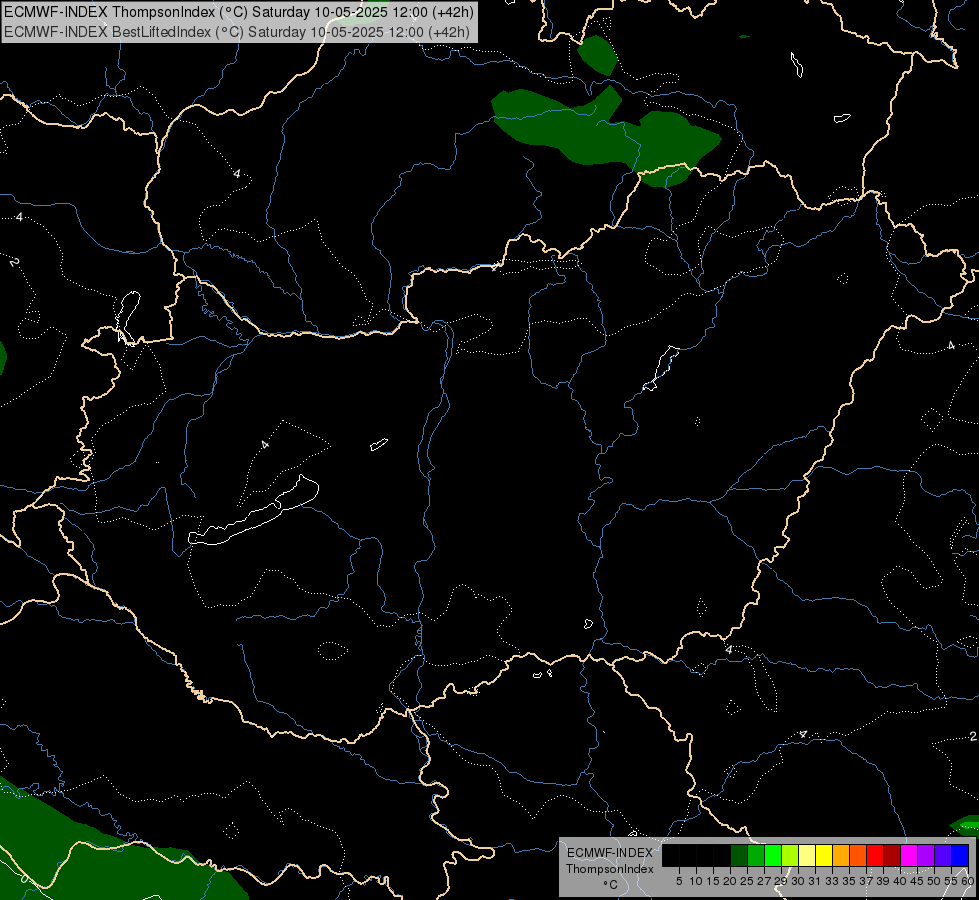Image resolution: width=979 pixels, height=900 pixels.
Task: Click the ECMWF-INDEX ThompsonIndex title line
Action: pos(239,12)
